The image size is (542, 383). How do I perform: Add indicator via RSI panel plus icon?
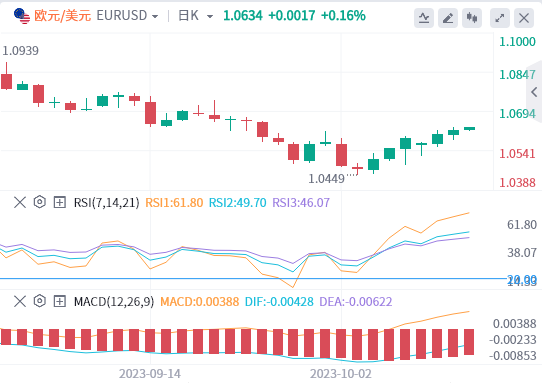point(60,202)
